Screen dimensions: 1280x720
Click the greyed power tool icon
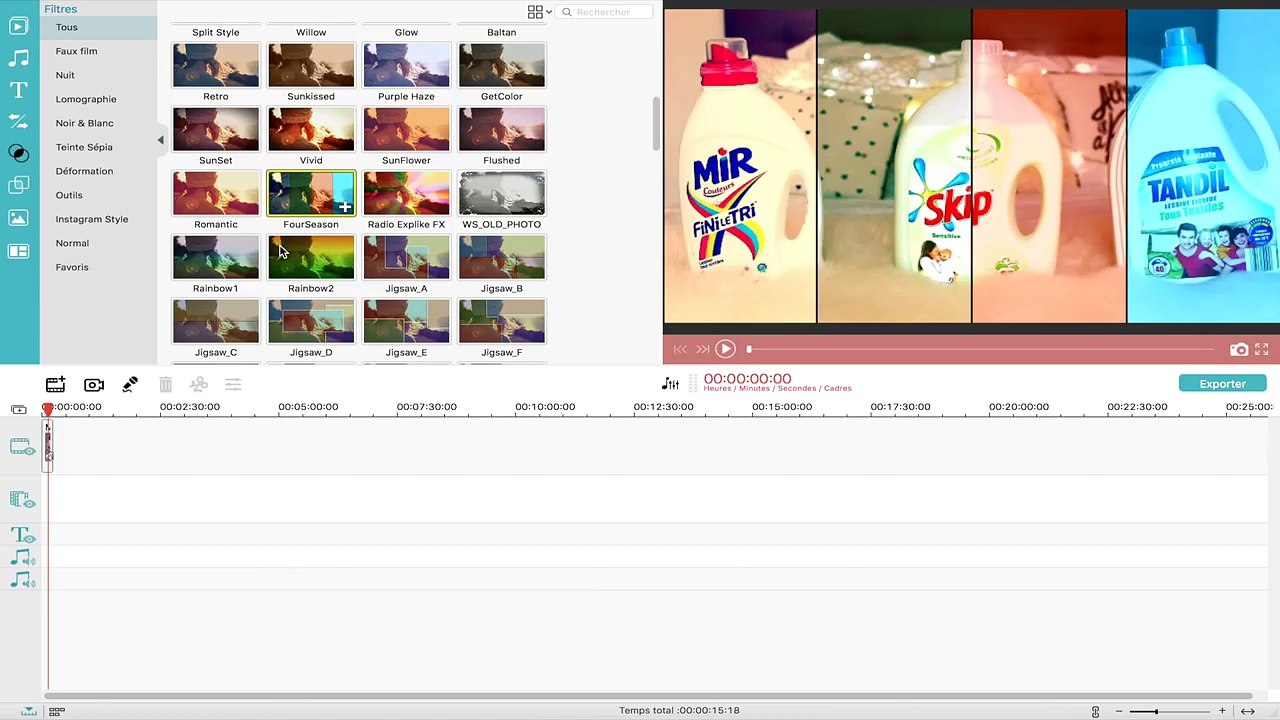pos(199,384)
